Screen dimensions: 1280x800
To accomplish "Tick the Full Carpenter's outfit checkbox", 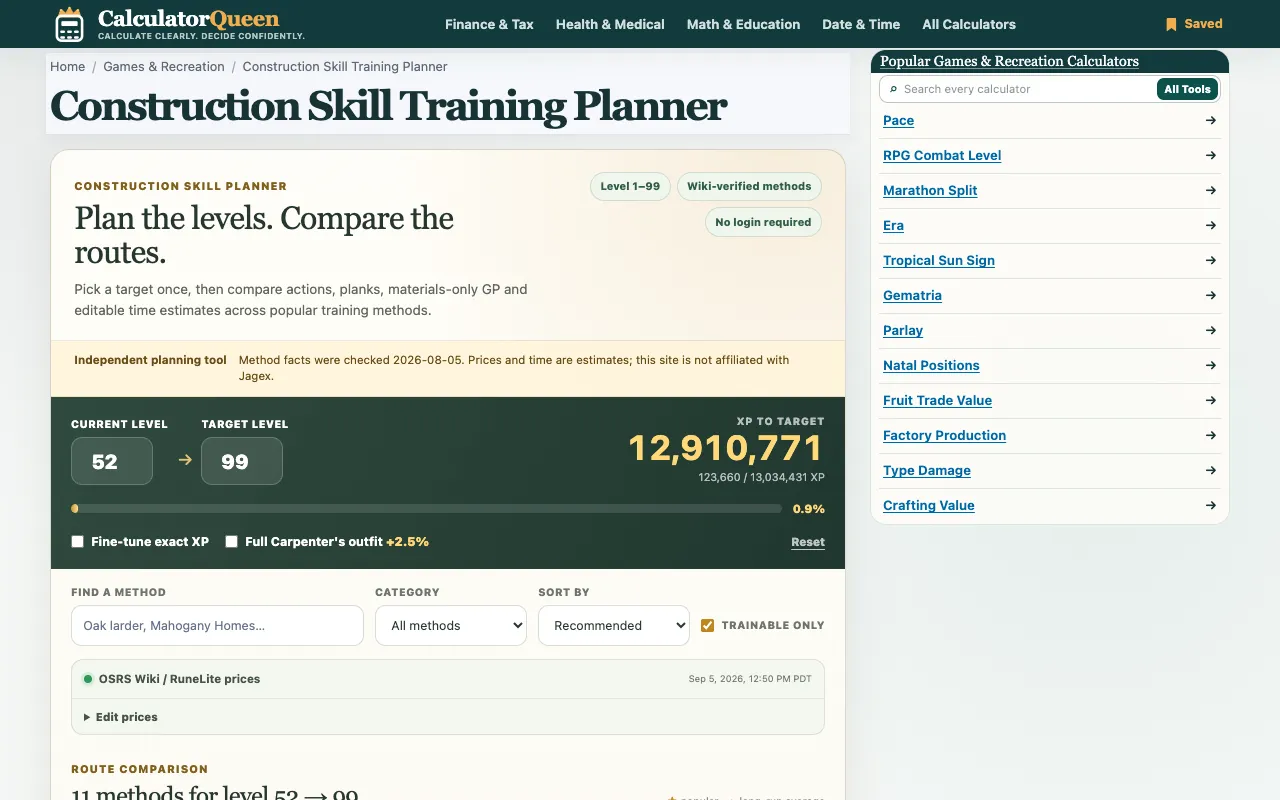I will click(x=231, y=542).
